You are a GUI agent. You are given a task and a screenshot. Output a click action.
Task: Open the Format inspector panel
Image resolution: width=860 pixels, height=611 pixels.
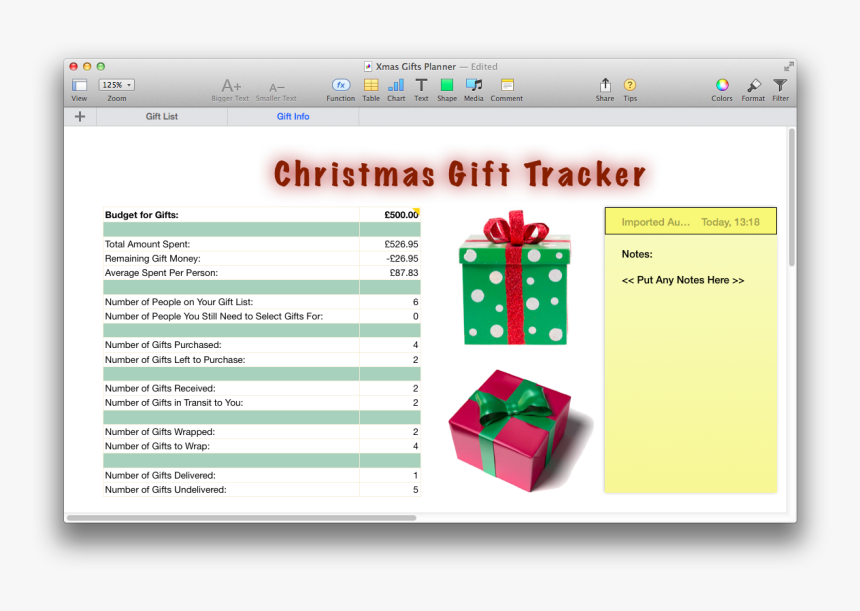(x=752, y=89)
